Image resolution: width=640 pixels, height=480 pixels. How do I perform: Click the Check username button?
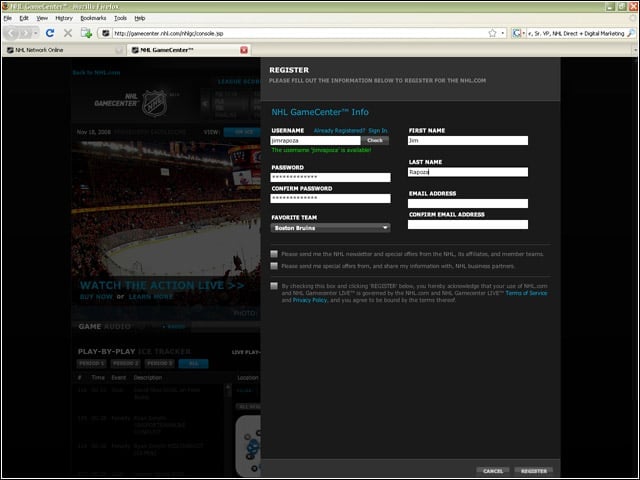375,140
